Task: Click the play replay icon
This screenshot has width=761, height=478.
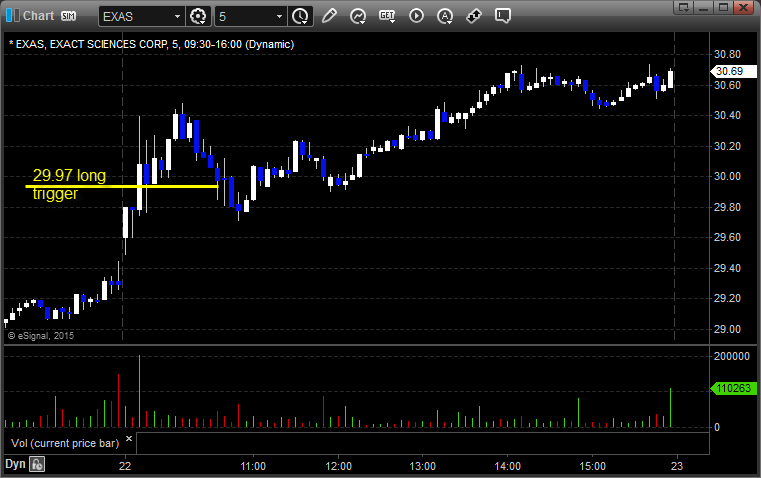Action: pos(416,16)
